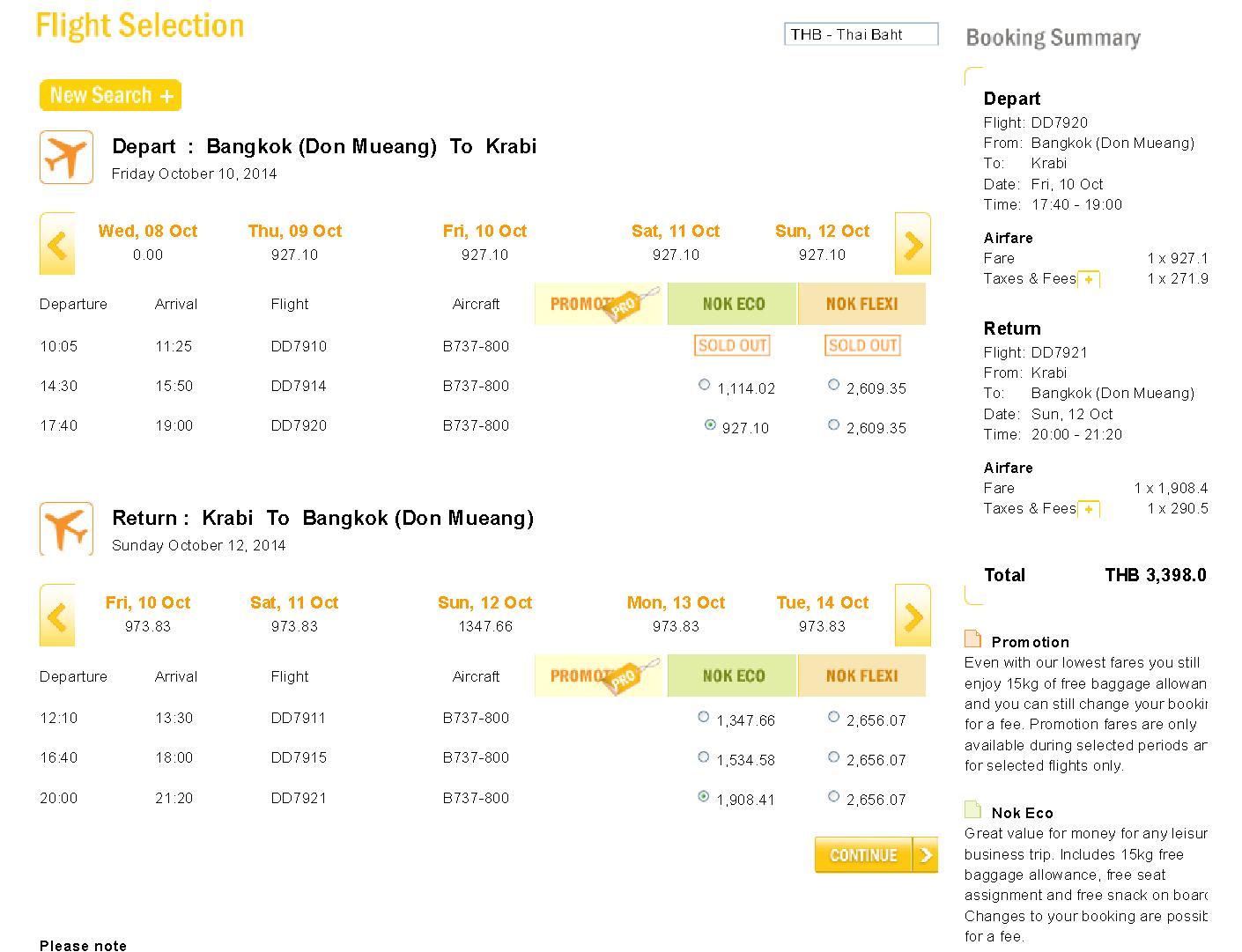Expand return Taxes & Fees plus icon
This screenshot has height=952, width=1242.
tap(1090, 509)
